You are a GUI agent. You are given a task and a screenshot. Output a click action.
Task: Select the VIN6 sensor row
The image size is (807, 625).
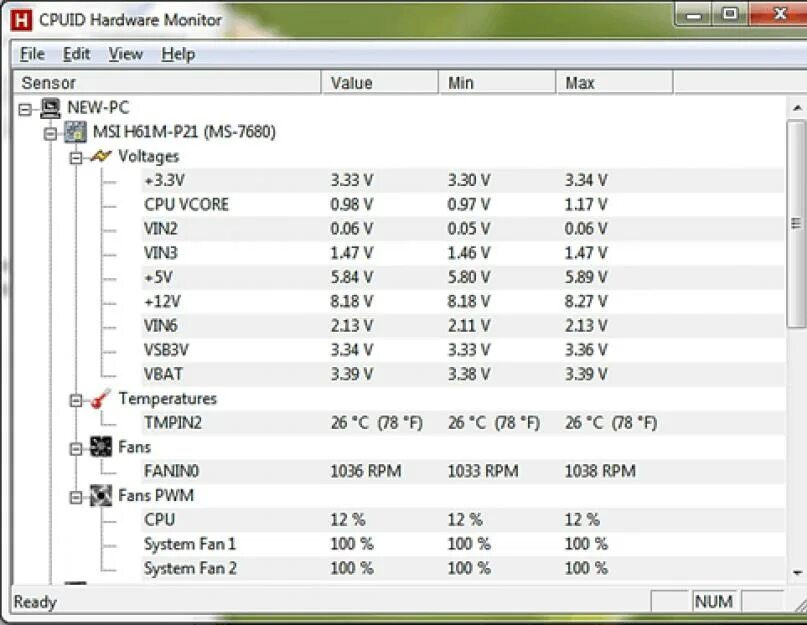pos(462,325)
